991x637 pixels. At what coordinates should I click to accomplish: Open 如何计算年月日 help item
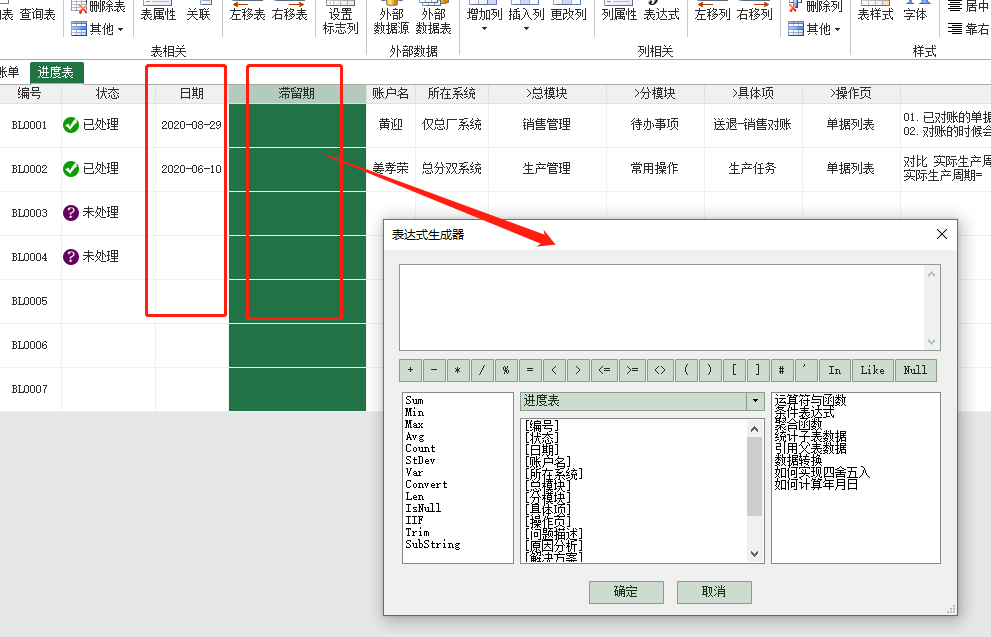click(816, 485)
